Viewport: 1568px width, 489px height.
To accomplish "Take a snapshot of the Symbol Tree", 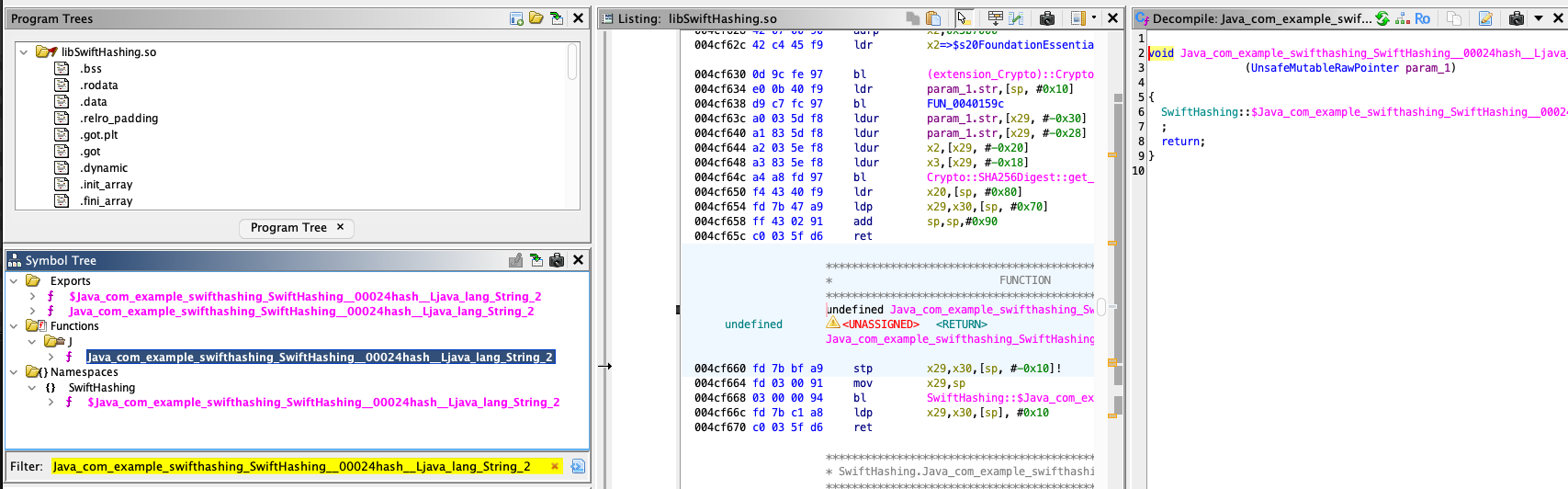I will pyautogui.click(x=557, y=260).
